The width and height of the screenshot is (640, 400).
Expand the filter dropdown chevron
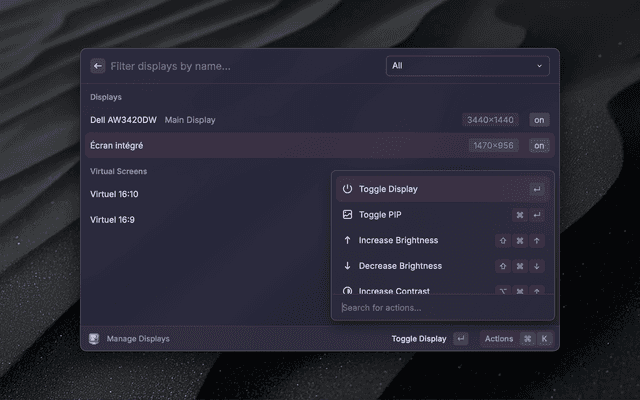540,66
